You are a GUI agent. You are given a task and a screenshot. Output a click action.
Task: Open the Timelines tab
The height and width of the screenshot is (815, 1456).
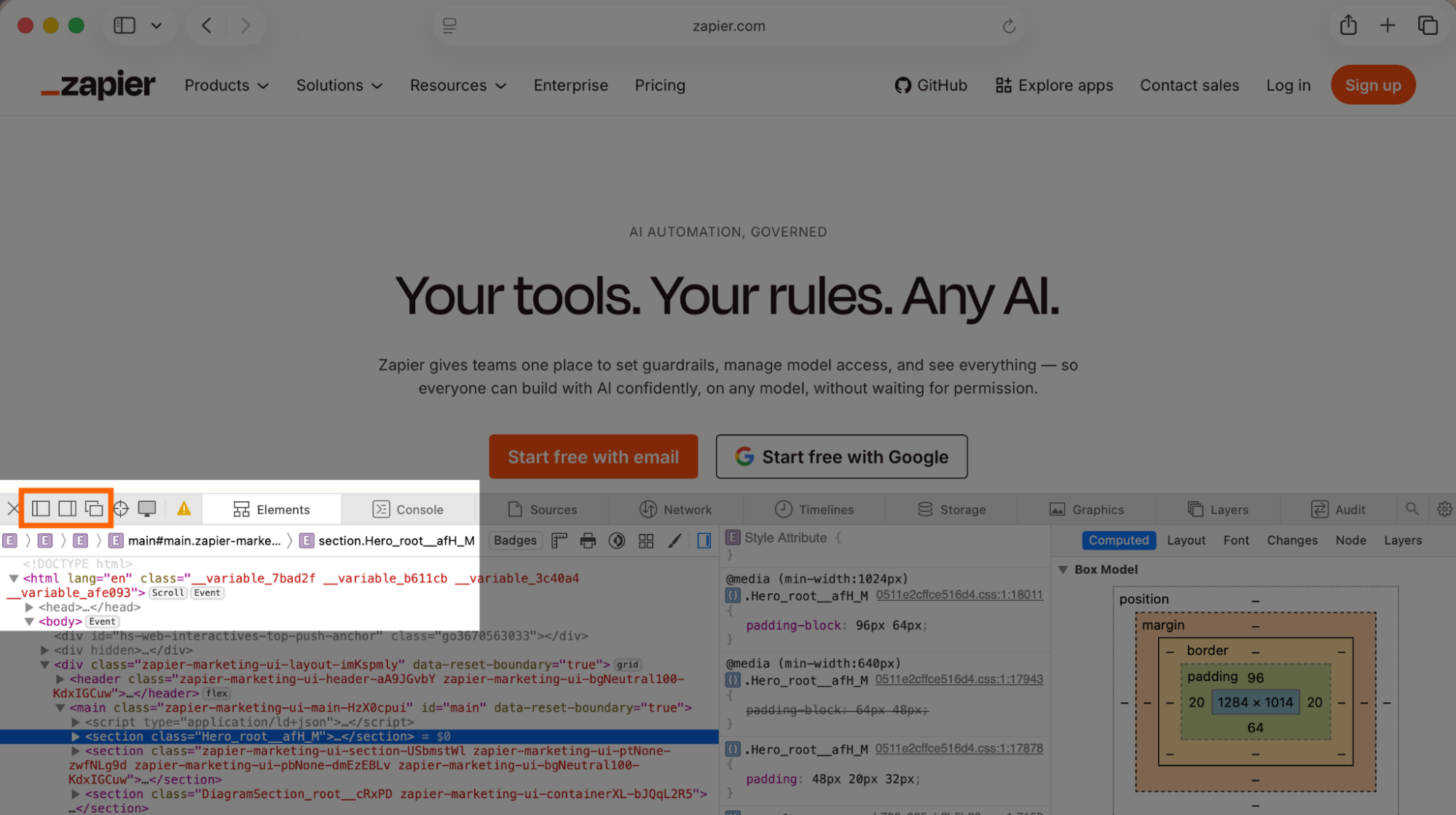pyautogui.click(x=814, y=509)
